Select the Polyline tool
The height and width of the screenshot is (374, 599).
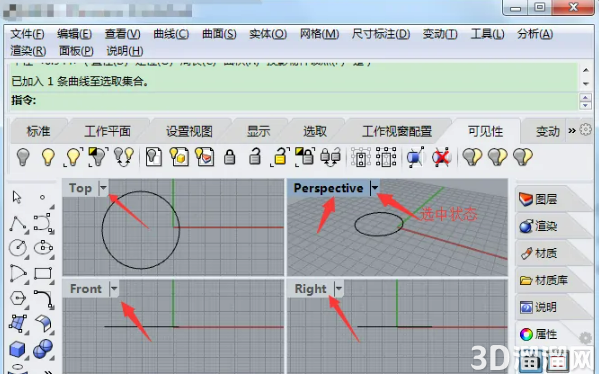point(18,224)
